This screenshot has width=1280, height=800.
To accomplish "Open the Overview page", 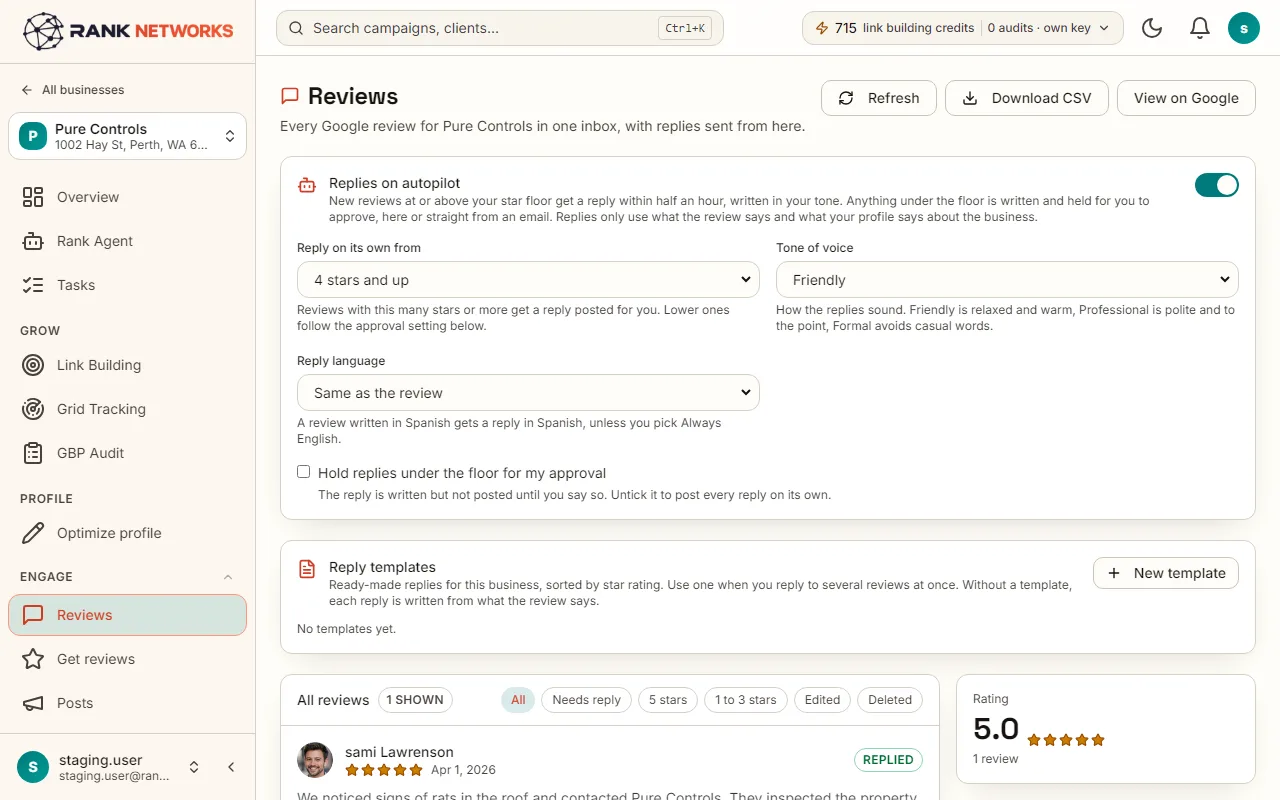I will tap(127, 197).
